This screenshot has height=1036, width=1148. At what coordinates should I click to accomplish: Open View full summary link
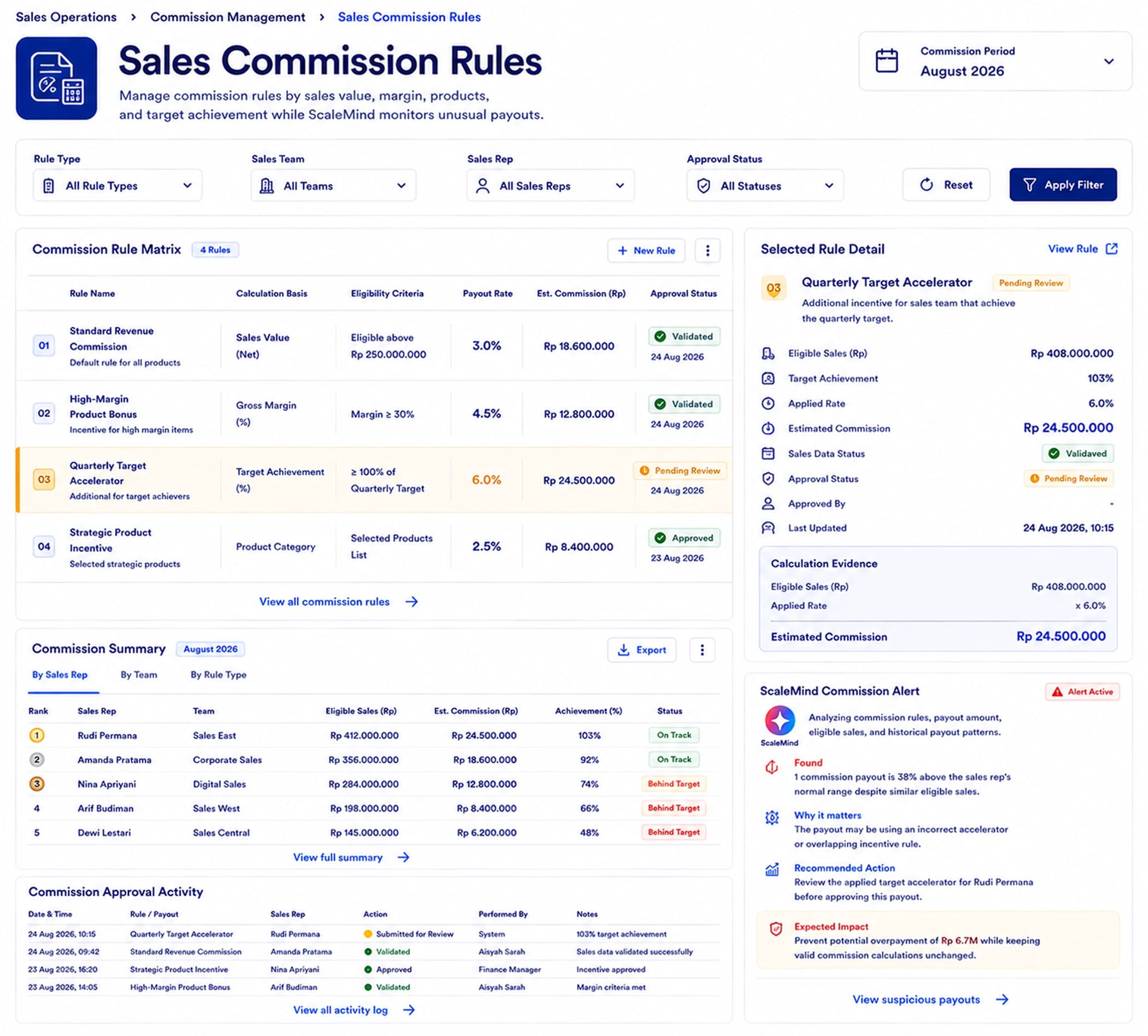pyautogui.click(x=352, y=857)
